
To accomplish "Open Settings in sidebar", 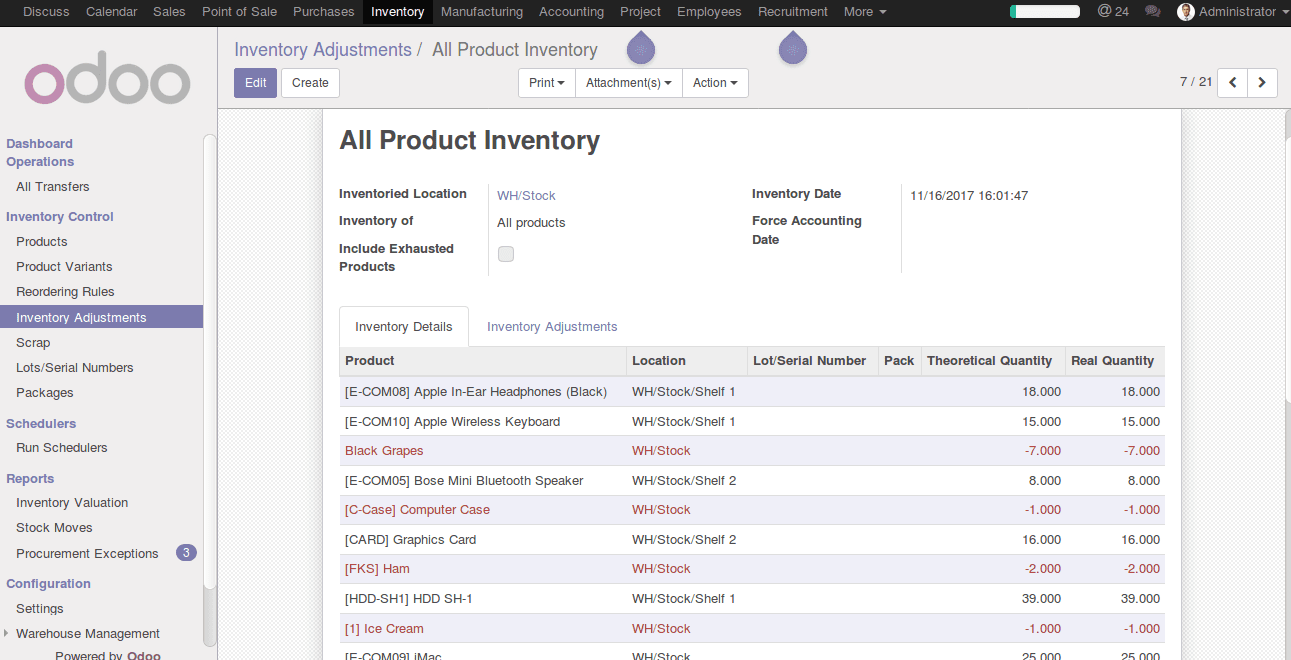I will (x=40, y=609).
